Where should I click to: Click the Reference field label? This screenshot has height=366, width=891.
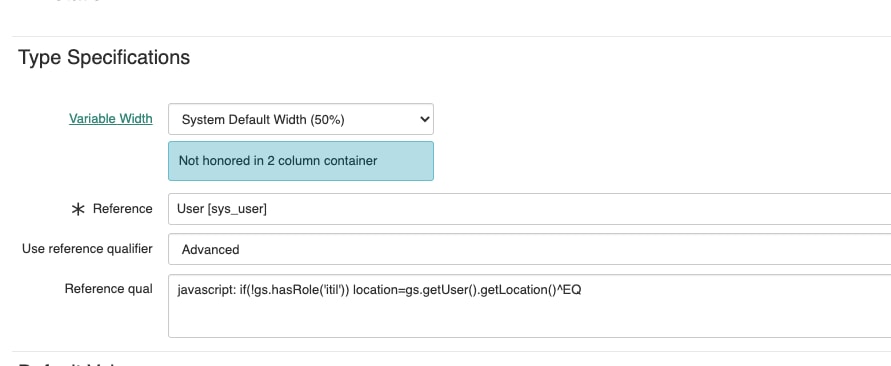[122, 209]
